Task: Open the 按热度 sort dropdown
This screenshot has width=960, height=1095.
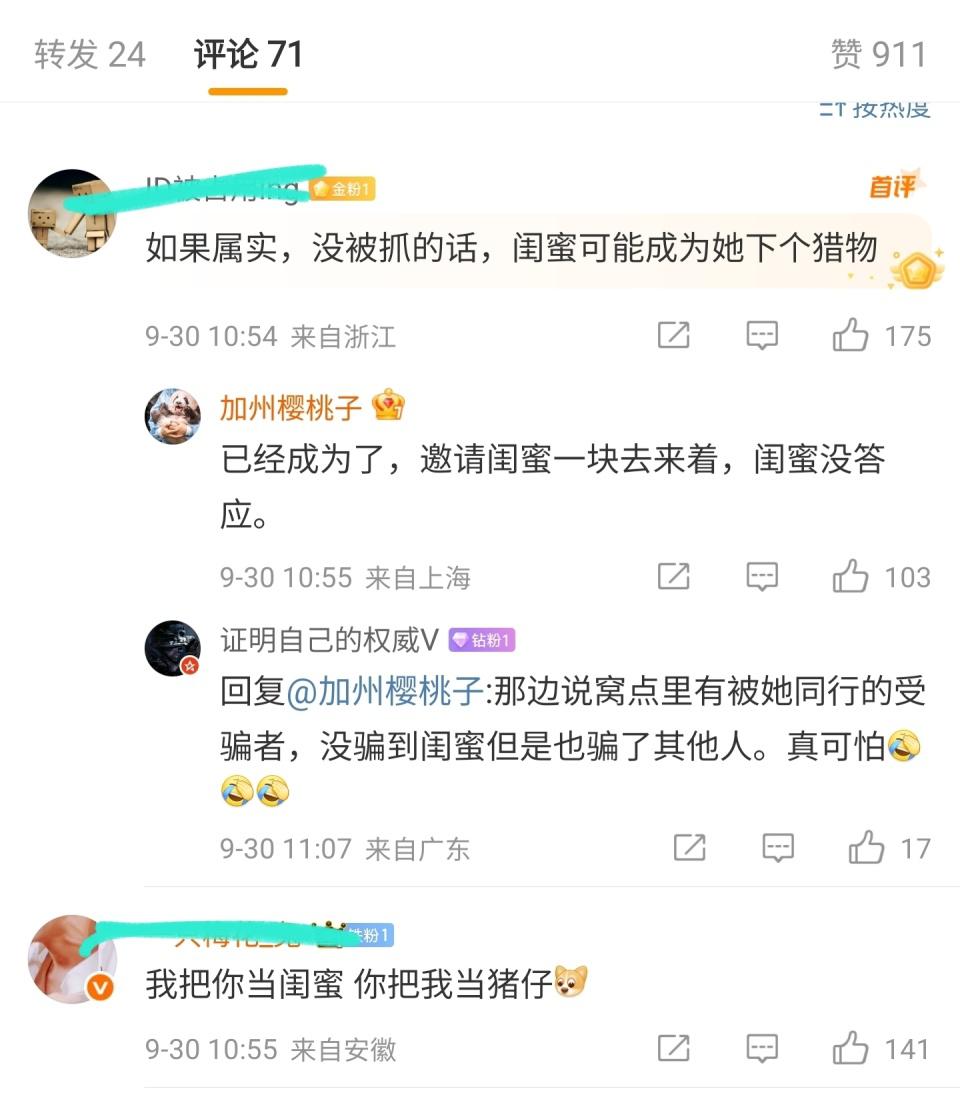Action: pyautogui.click(x=875, y=110)
